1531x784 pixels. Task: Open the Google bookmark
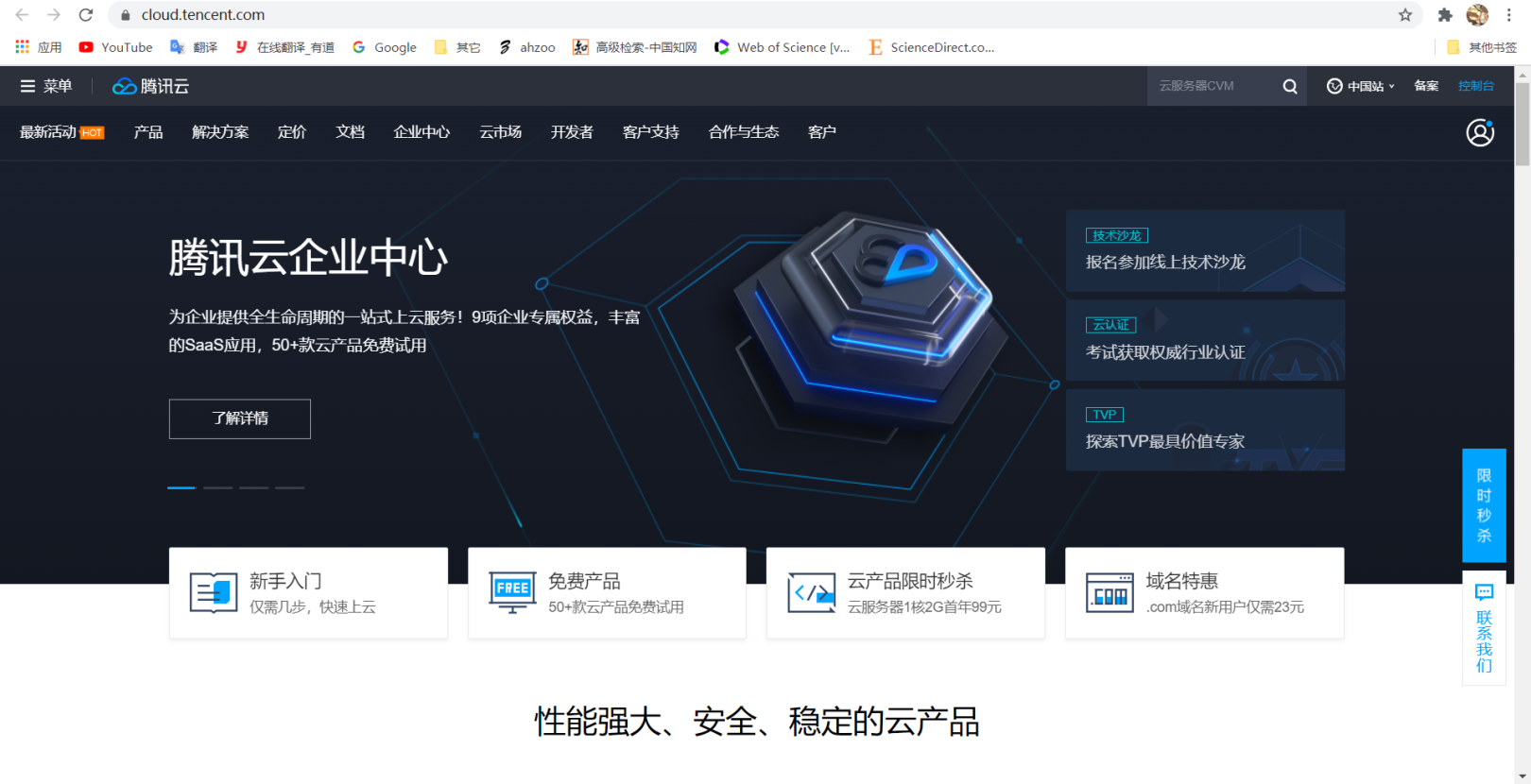tap(384, 47)
